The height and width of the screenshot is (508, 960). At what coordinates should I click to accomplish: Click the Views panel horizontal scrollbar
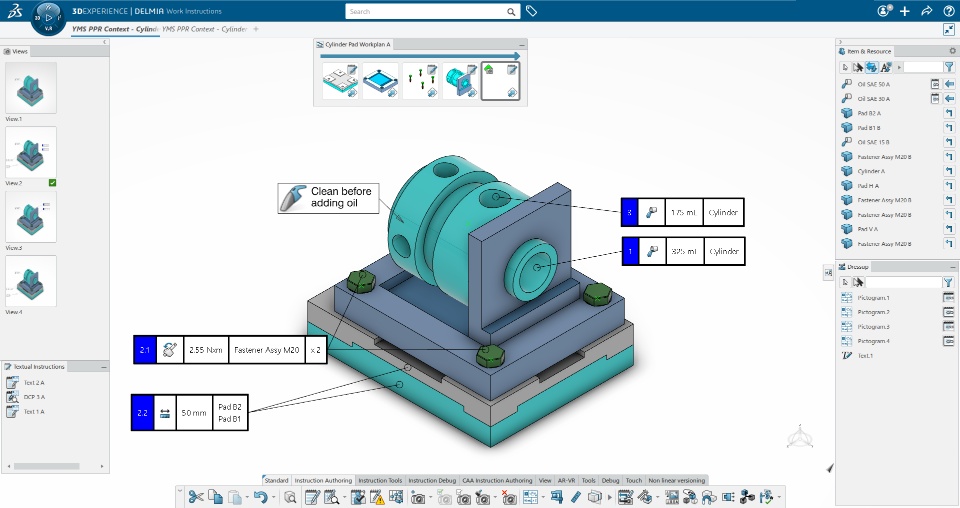[x=47, y=466]
